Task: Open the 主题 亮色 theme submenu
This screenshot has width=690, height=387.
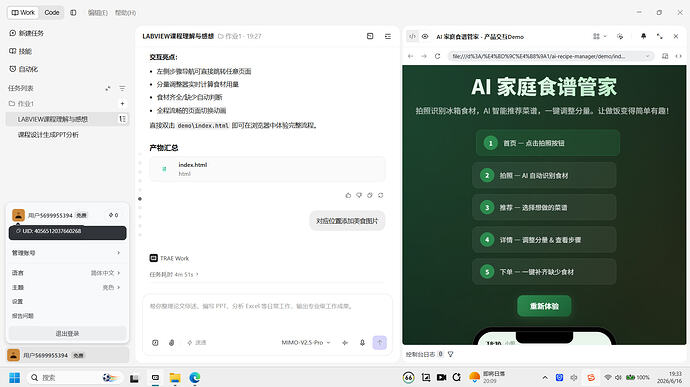Action: 66,287
